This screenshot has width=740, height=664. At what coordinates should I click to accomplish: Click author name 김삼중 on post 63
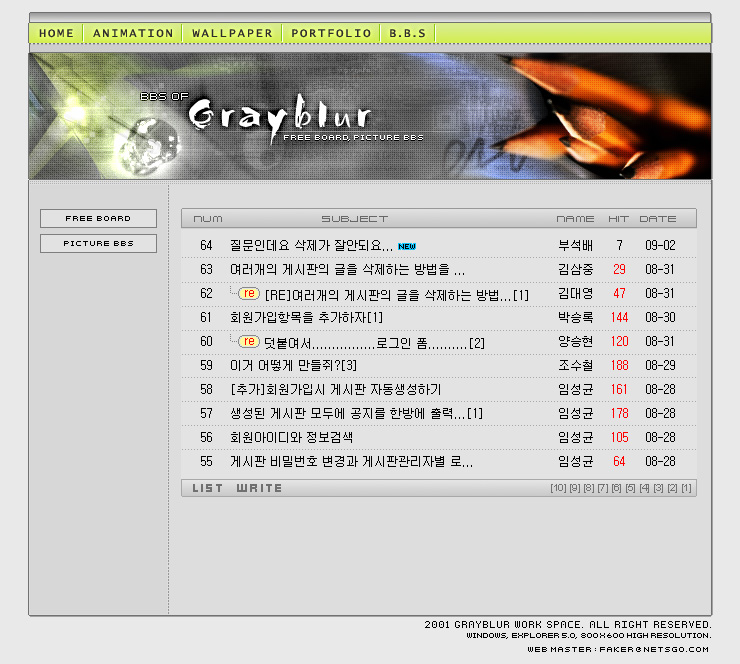tap(575, 269)
